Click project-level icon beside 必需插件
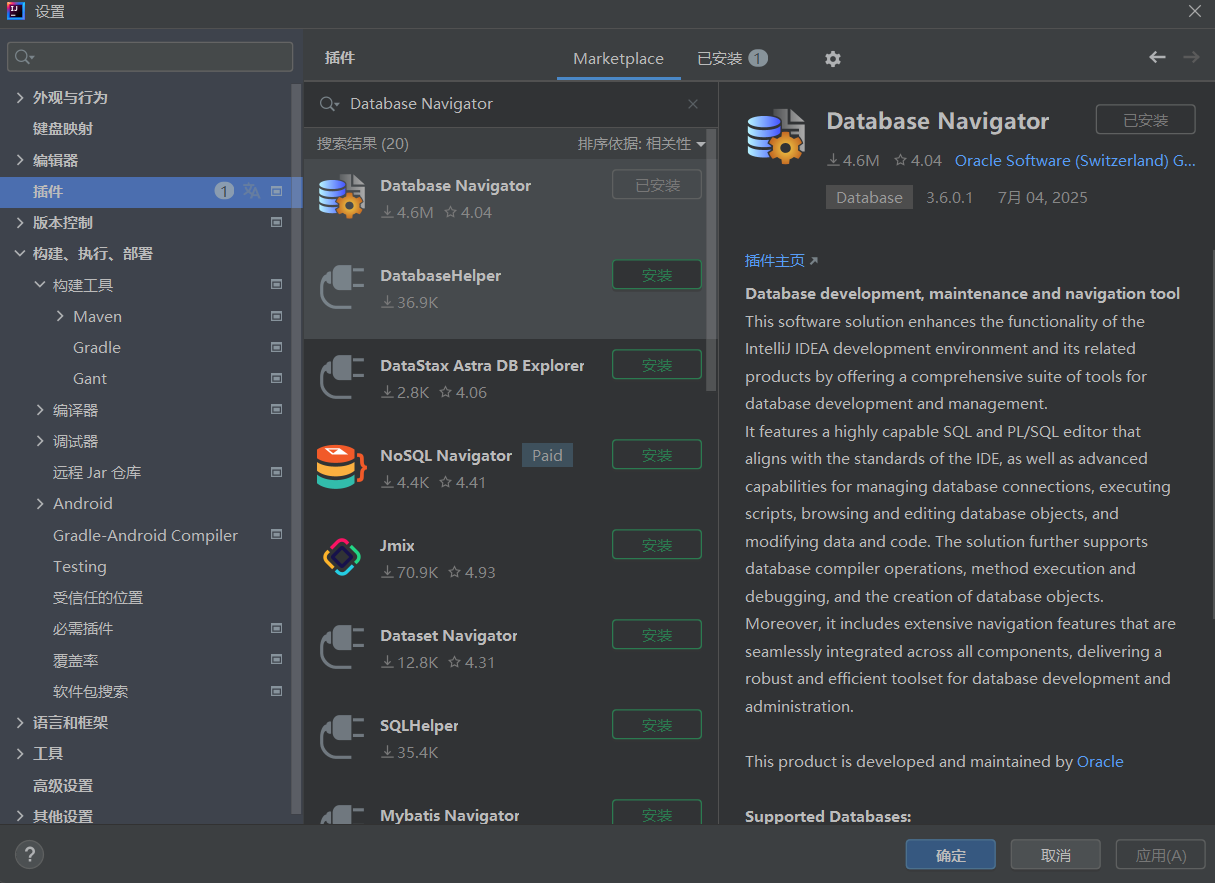This screenshot has height=883, width=1215. click(277, 628)
